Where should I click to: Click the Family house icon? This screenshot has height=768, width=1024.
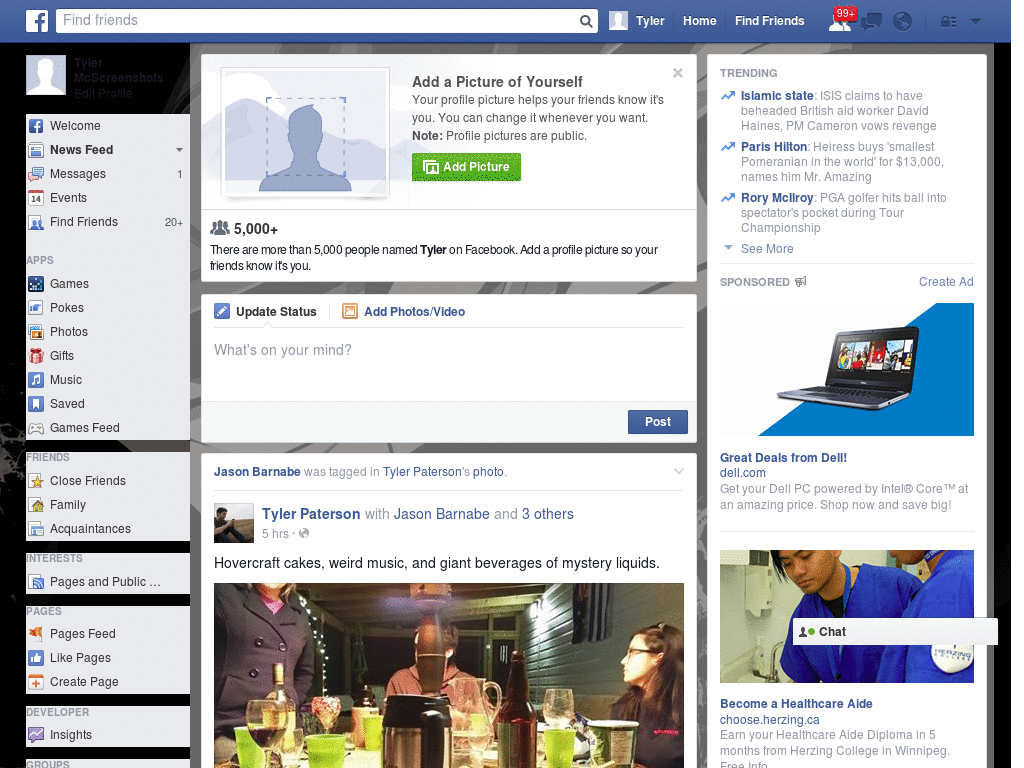pos(36,505)
